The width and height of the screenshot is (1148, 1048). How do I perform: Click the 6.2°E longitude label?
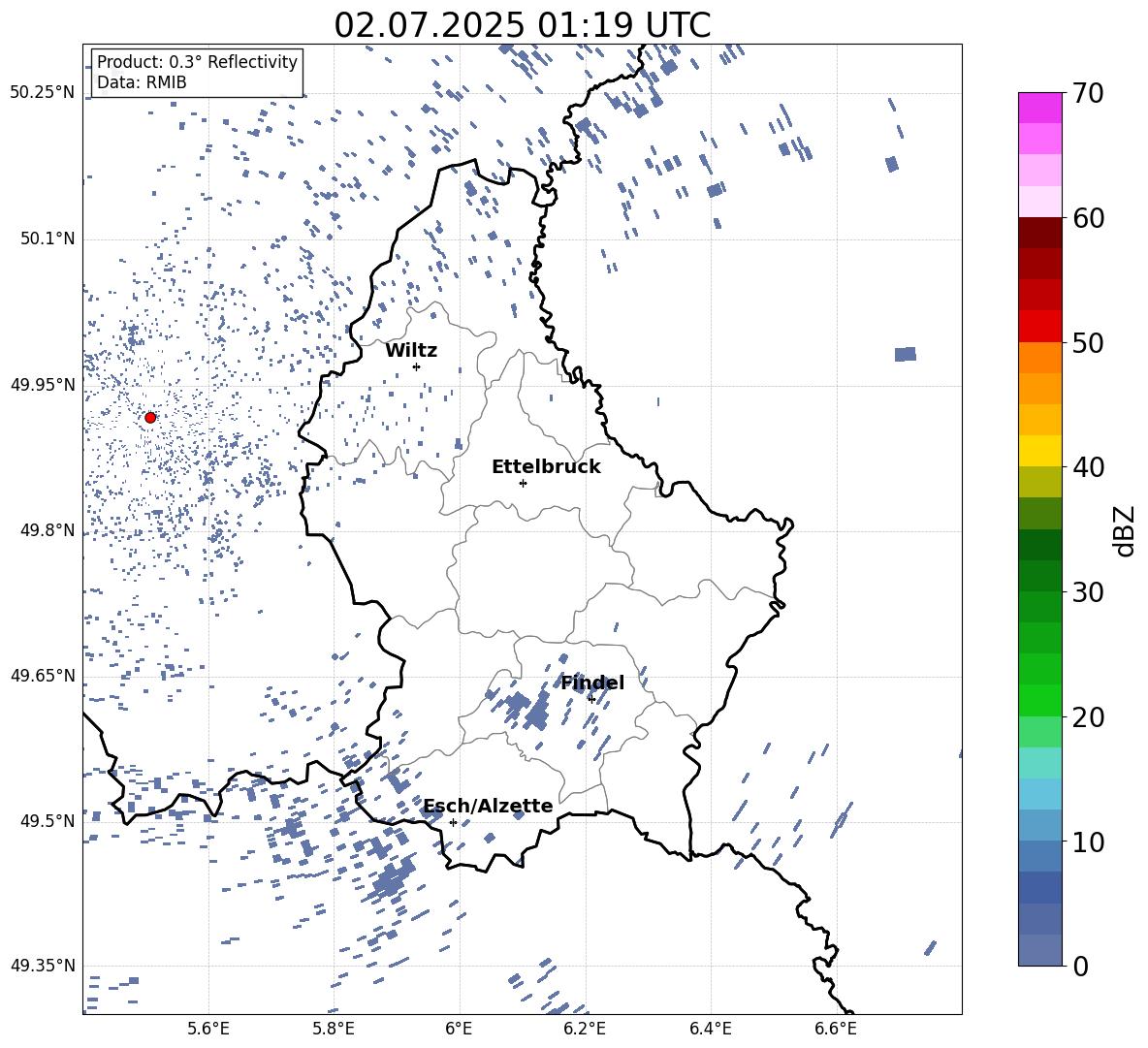(585, 1029)
